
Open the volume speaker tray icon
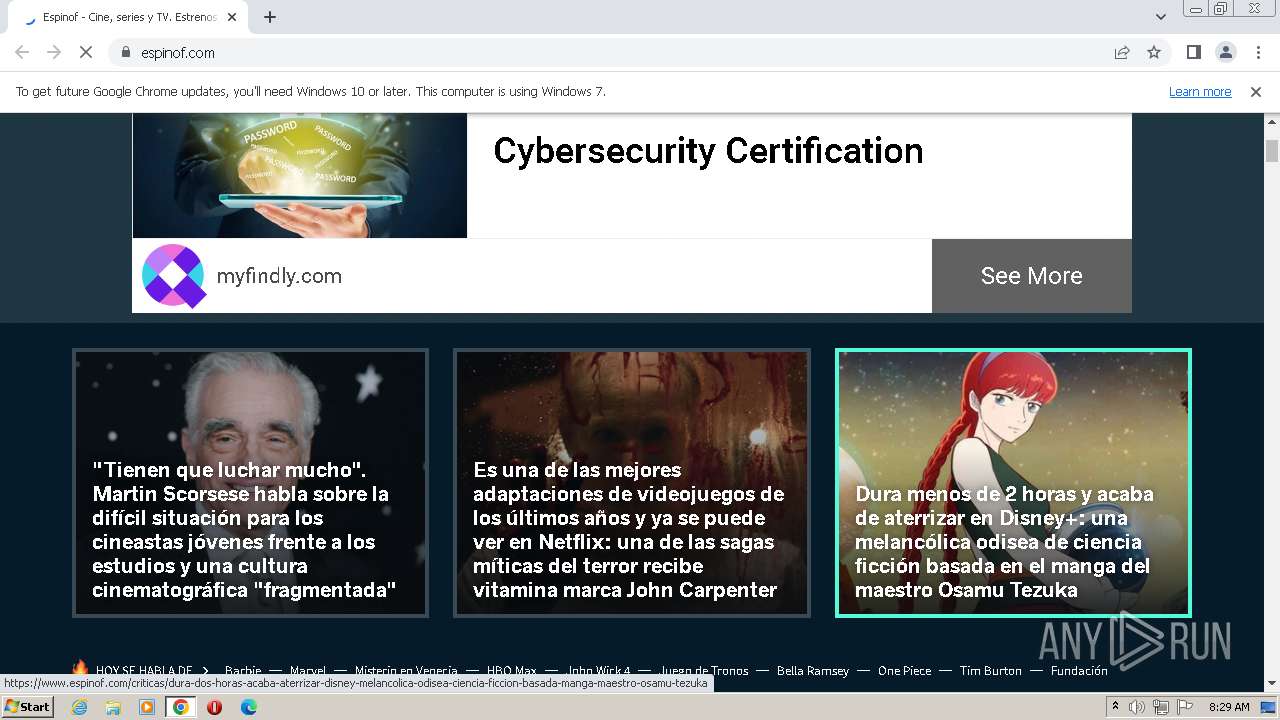pyautogui.click(x=1137, y=707)
